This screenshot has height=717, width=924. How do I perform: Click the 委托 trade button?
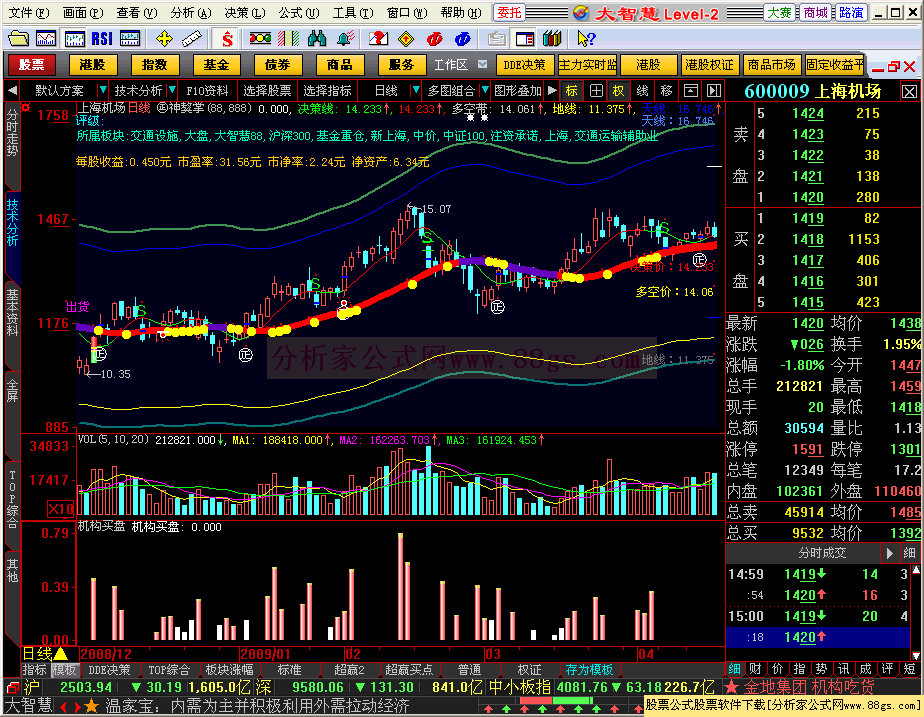[x=509, y=13]
